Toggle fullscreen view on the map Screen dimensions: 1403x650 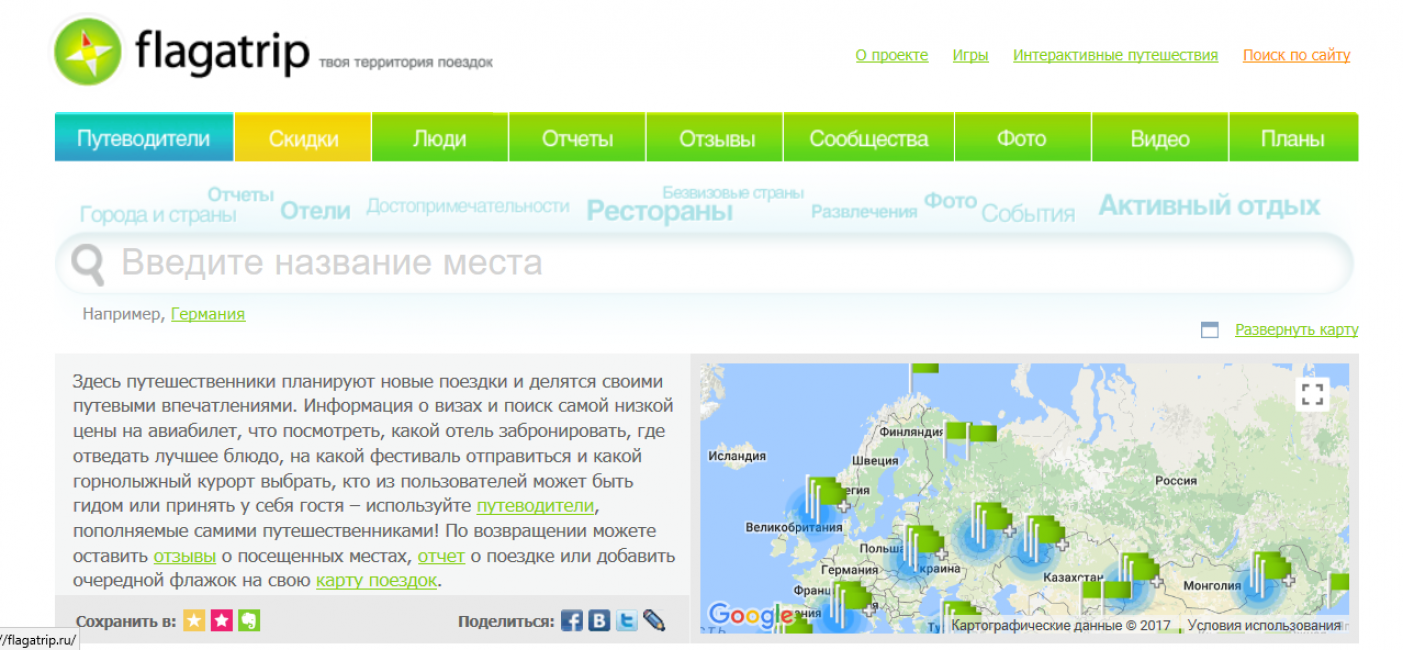[x=1312, y=395]
